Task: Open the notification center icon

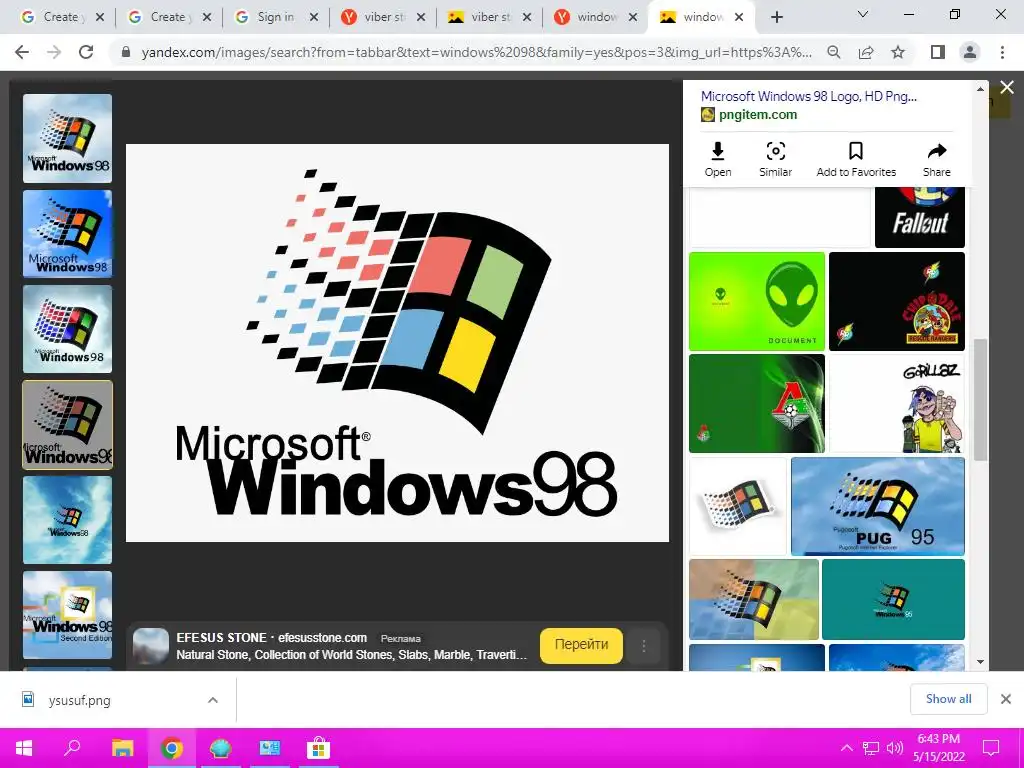Action: click(x=991, y=748)
